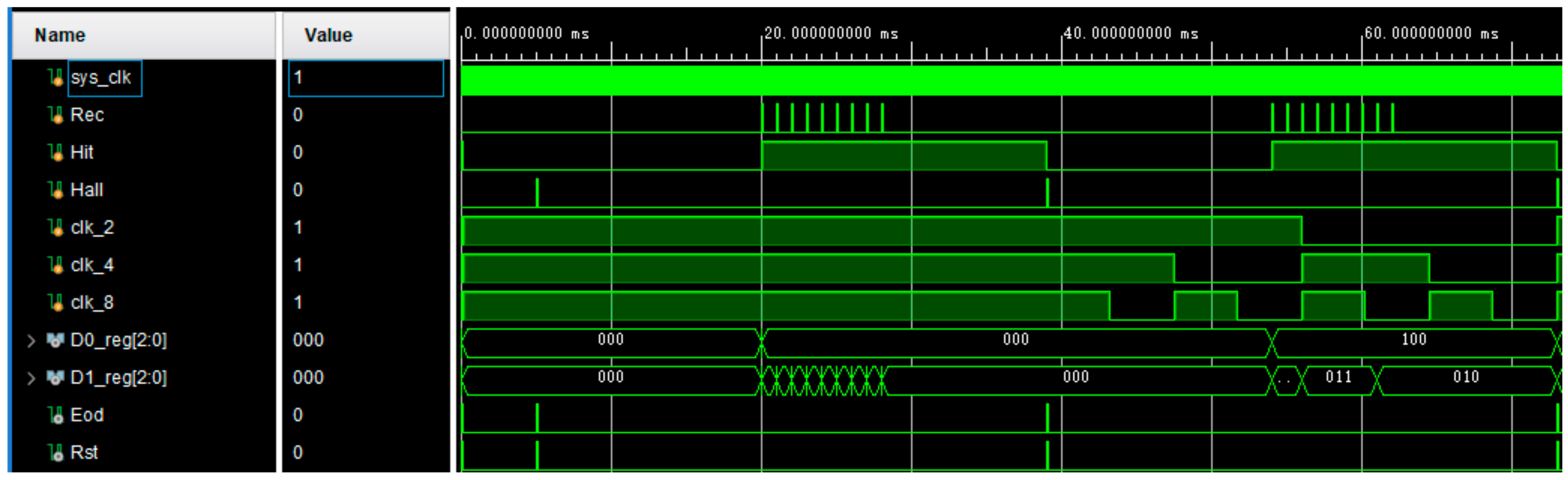Select the clk_8 signal name
Viewport: 1568px width, 480px height.
[93, 303]
